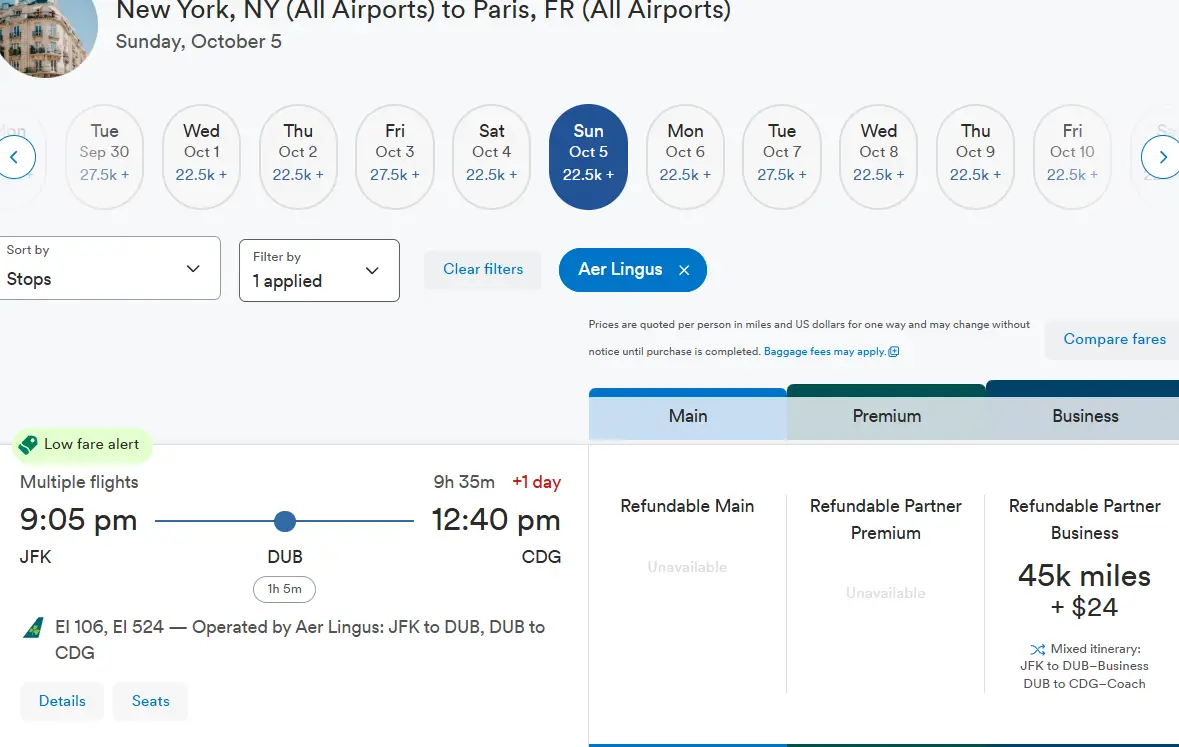Click the next dates arrow
The image size is (1179, 747).
click(1161, 157)
